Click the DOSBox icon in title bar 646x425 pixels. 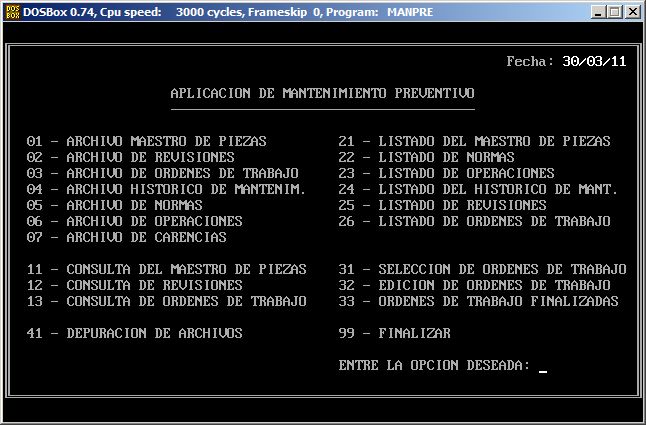click(12, 12)
